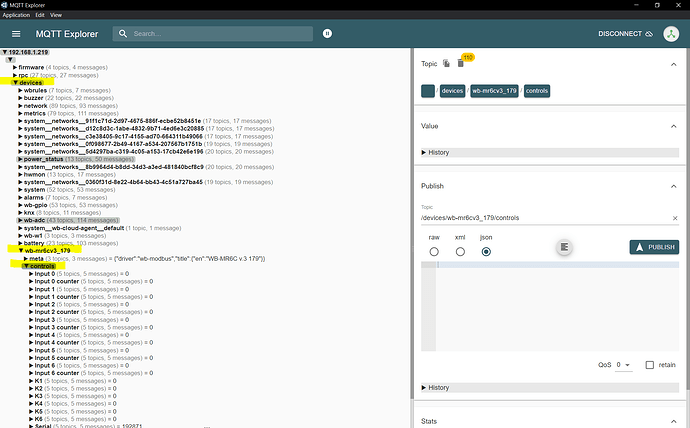690x428 pixels.
Task: Expand the firmware topic
Action: [x=15, y=68]
